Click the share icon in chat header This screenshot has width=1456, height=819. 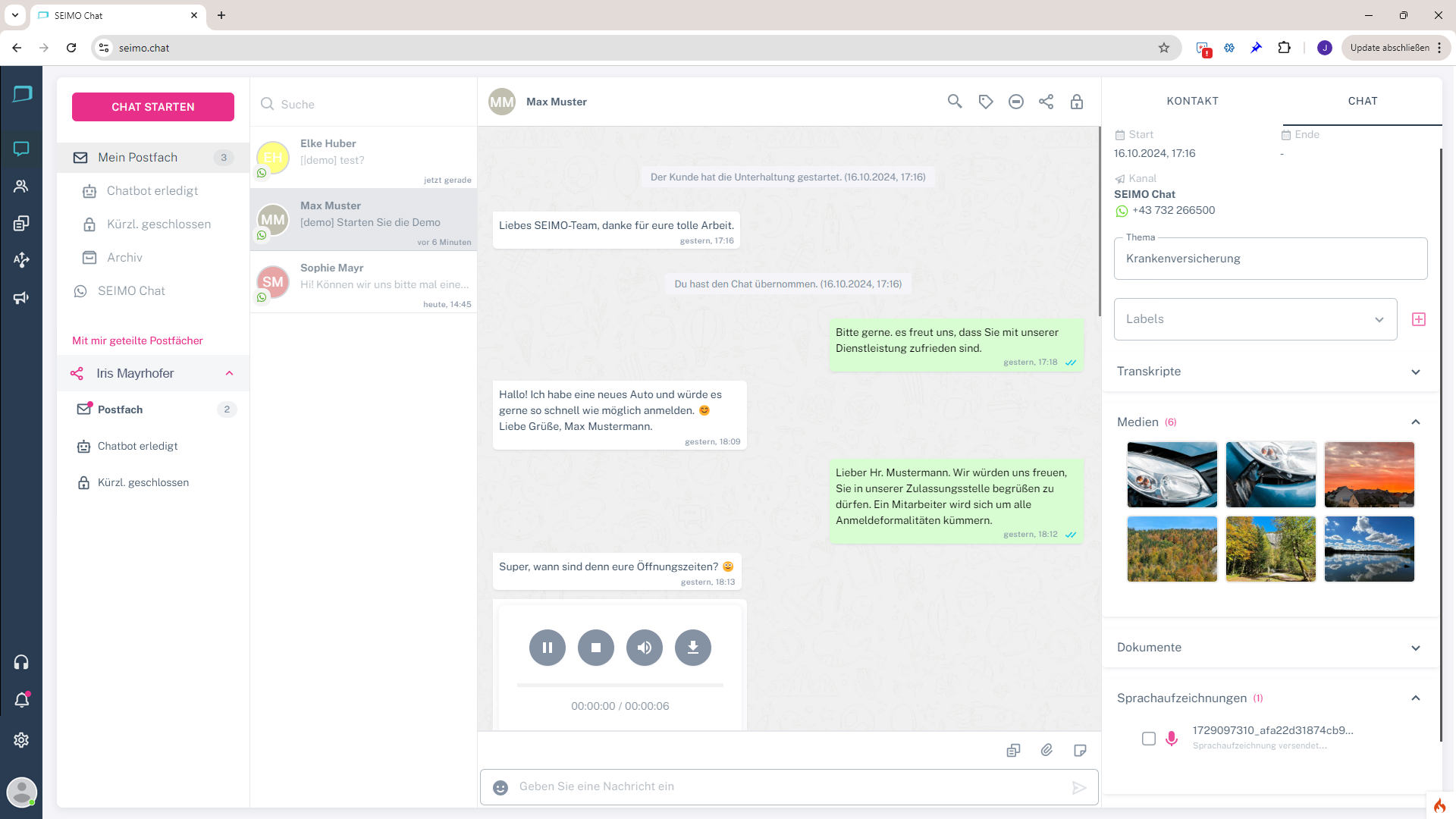coord(1046,102)
